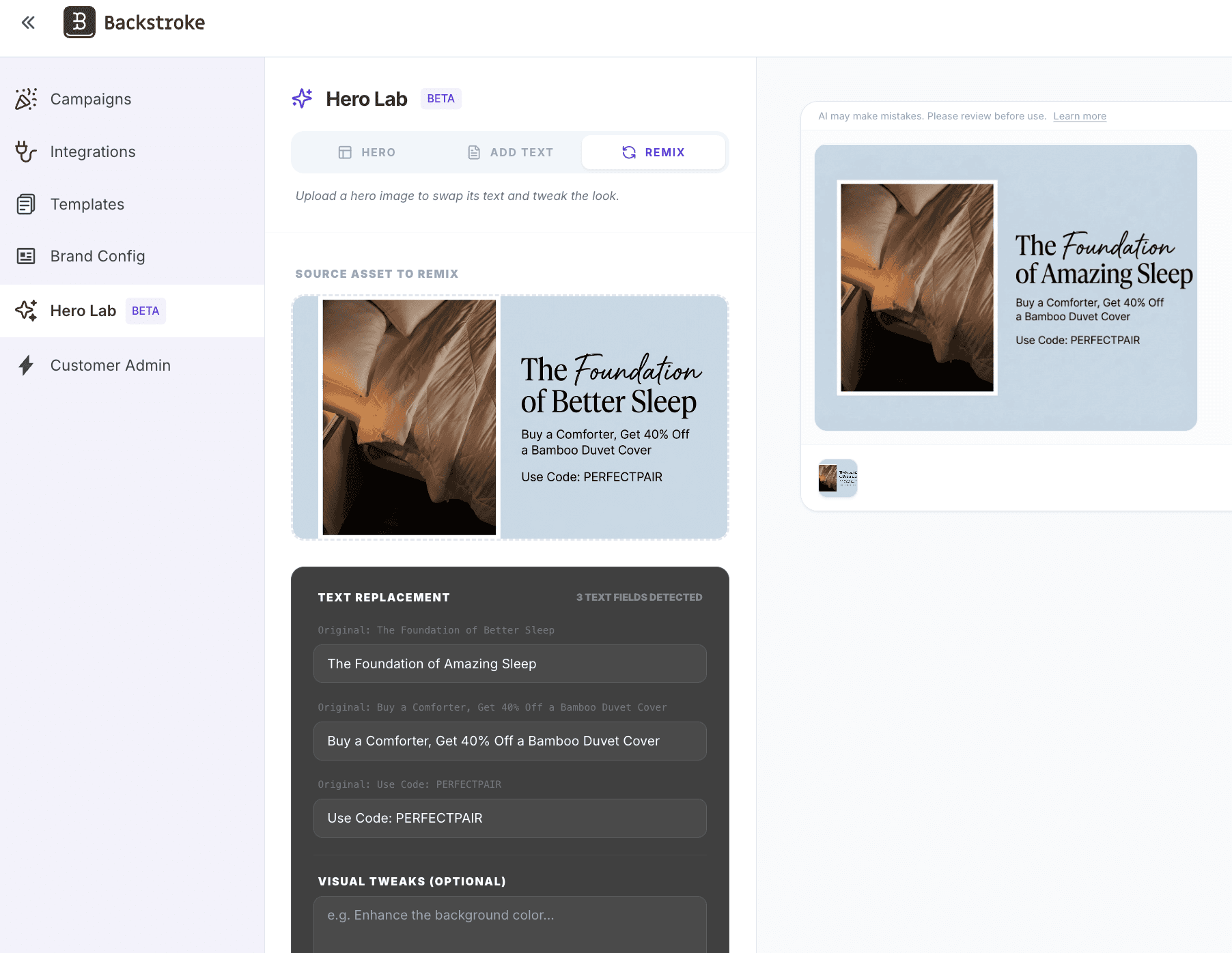1232x953 pixels.
Task: Click the '3 TEXT FIELDS DETECTED' label
Action: tap(639, 597)
